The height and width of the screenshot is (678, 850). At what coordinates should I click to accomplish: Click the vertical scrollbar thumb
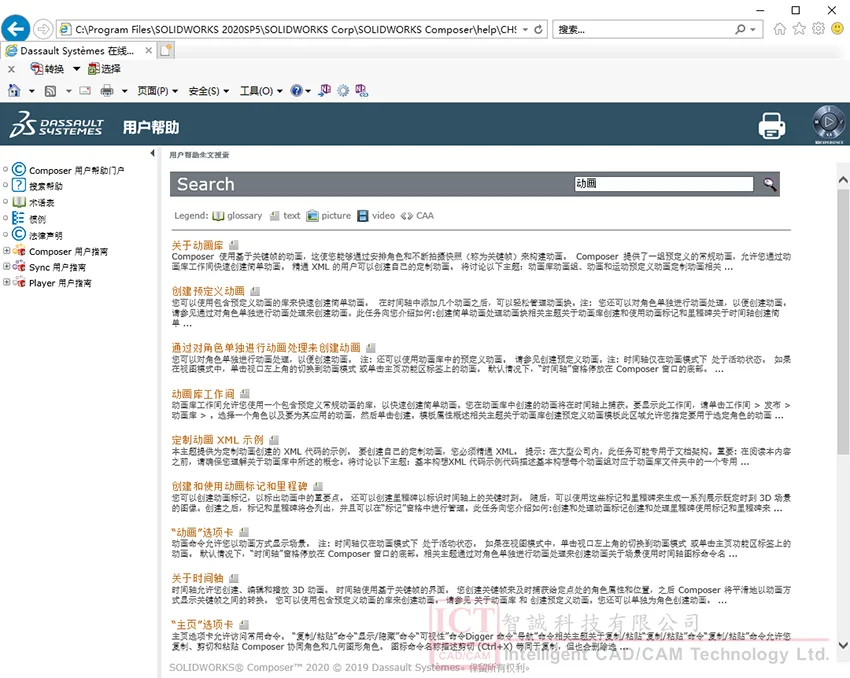tap(843, 321)
